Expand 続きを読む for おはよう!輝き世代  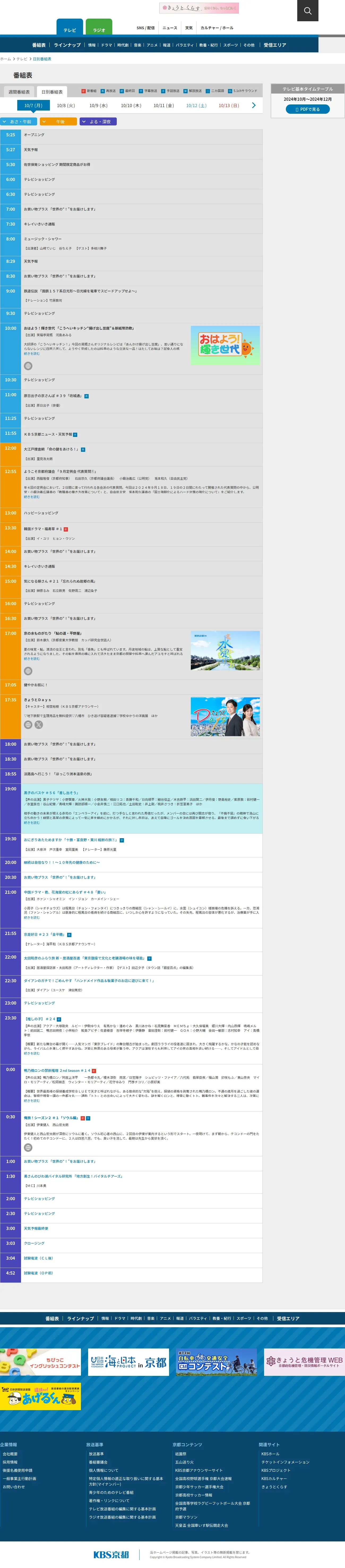tap(32, 354)
